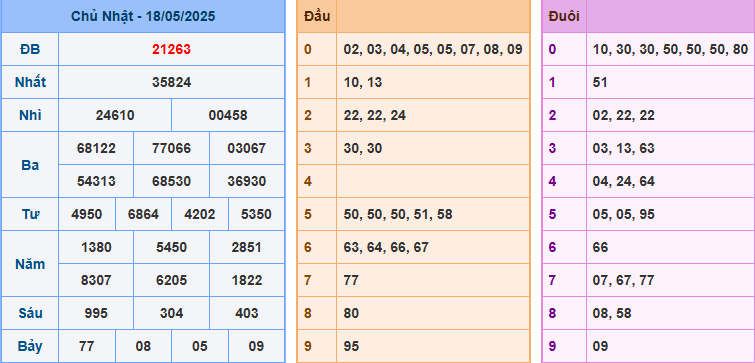Click the Bảy row label
Viewport: 755px width, 363px height.
tap(30, 346)
